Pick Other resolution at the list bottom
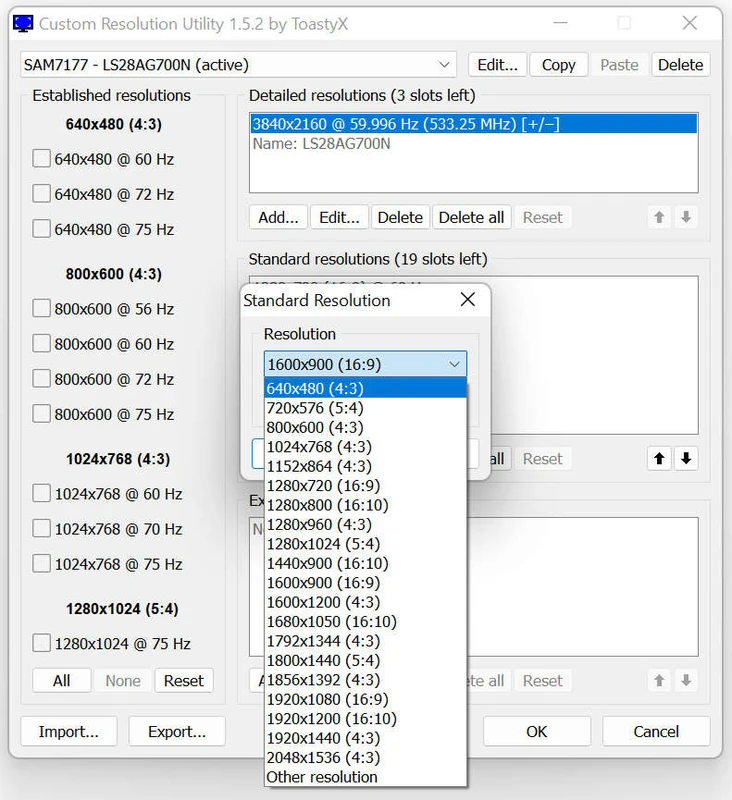Image resolution: width=732 pixels, height=800 pixels. click(x=322, y=777)
